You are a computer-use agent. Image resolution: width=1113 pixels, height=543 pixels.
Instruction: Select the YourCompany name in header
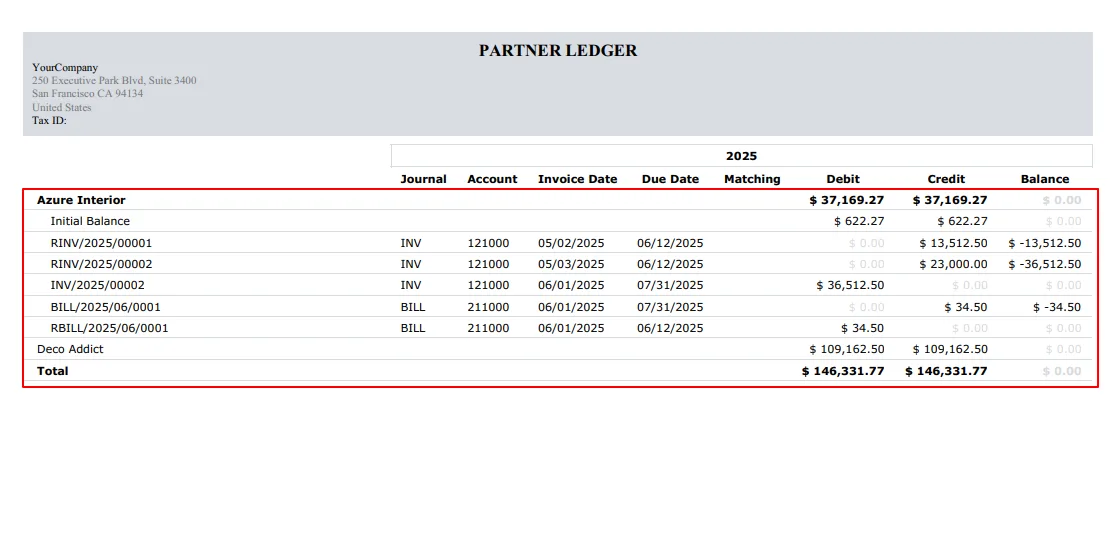65,67
